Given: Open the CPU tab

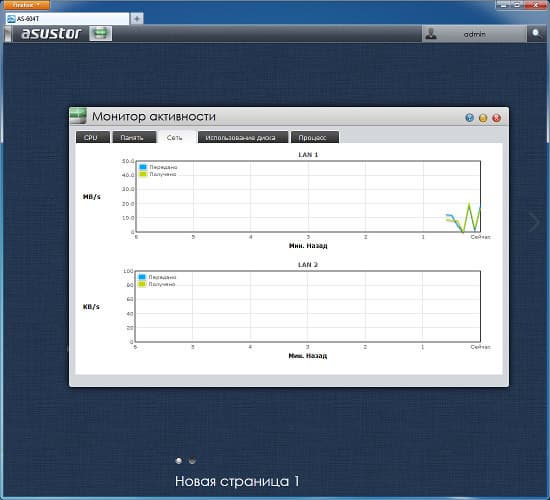Looking at the screenshot, I should [x=93, y=138].
